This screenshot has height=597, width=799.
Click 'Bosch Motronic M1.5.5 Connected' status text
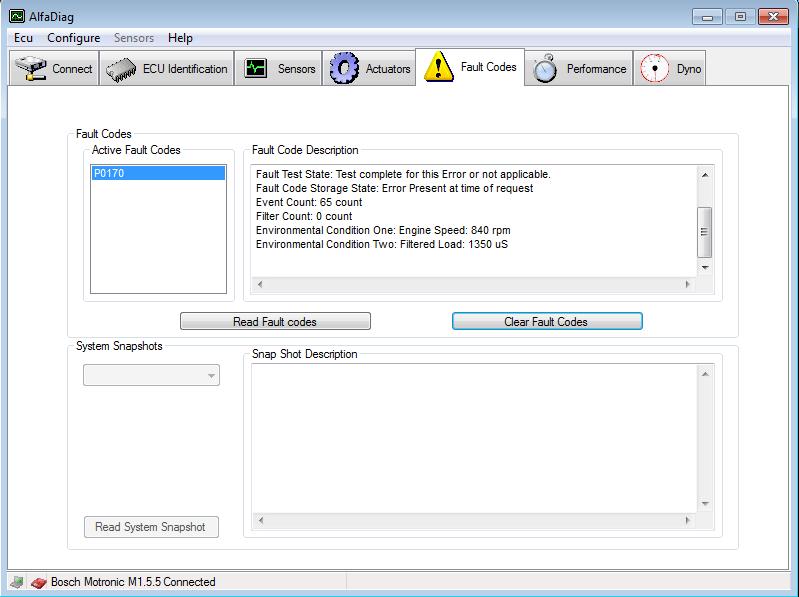133,582
